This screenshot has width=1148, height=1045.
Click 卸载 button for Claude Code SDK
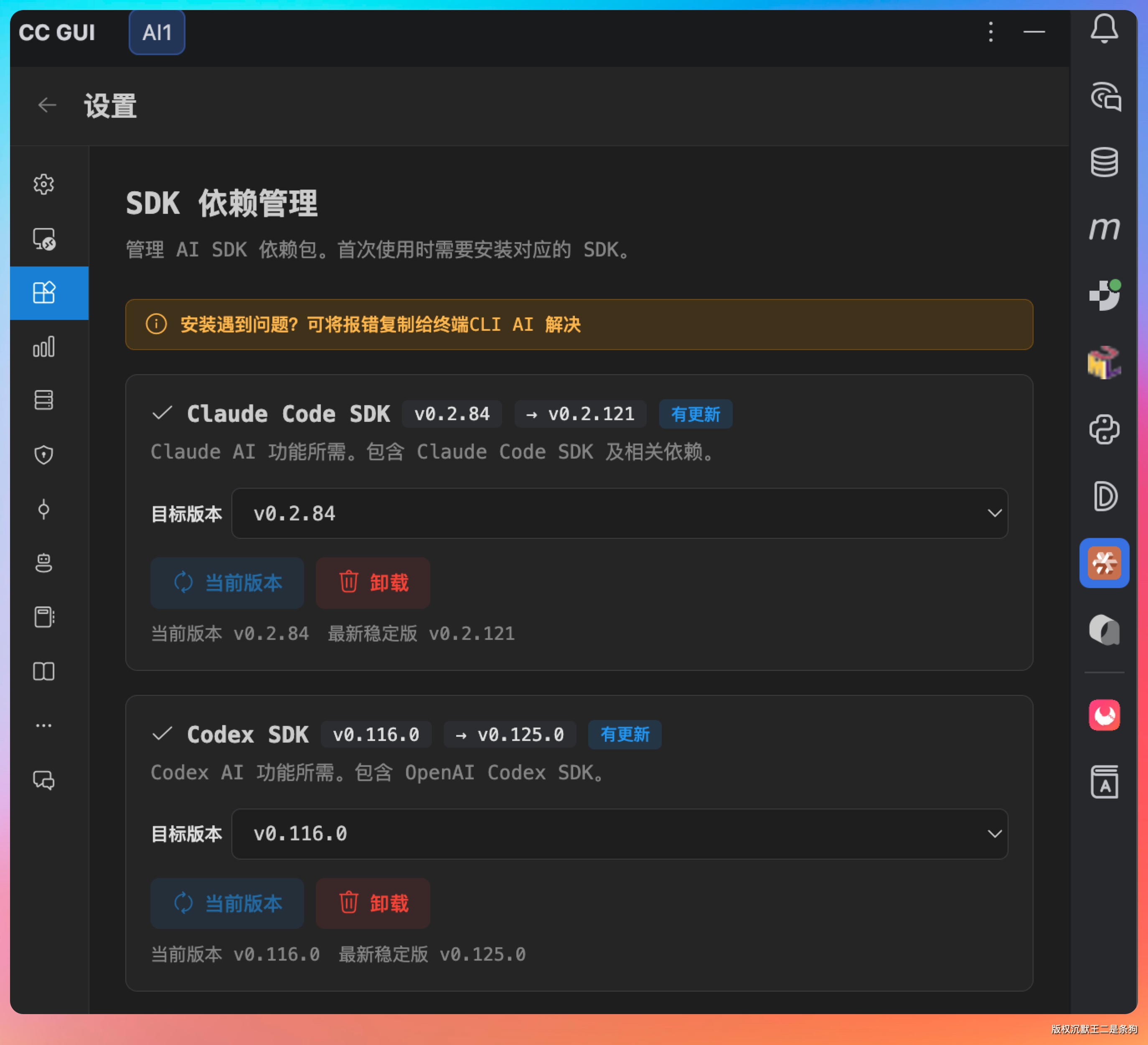[373, 583]
